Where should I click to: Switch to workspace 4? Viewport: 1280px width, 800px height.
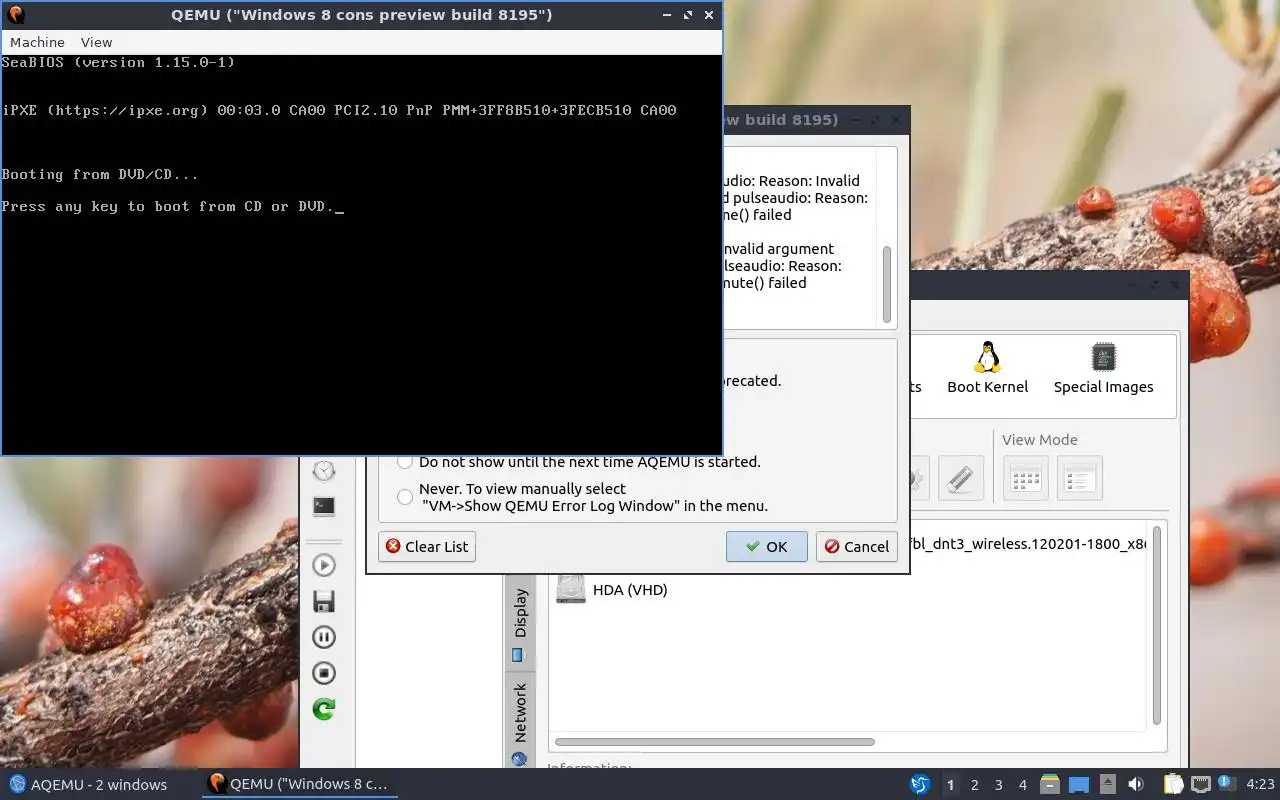(x=1022, y=785)
